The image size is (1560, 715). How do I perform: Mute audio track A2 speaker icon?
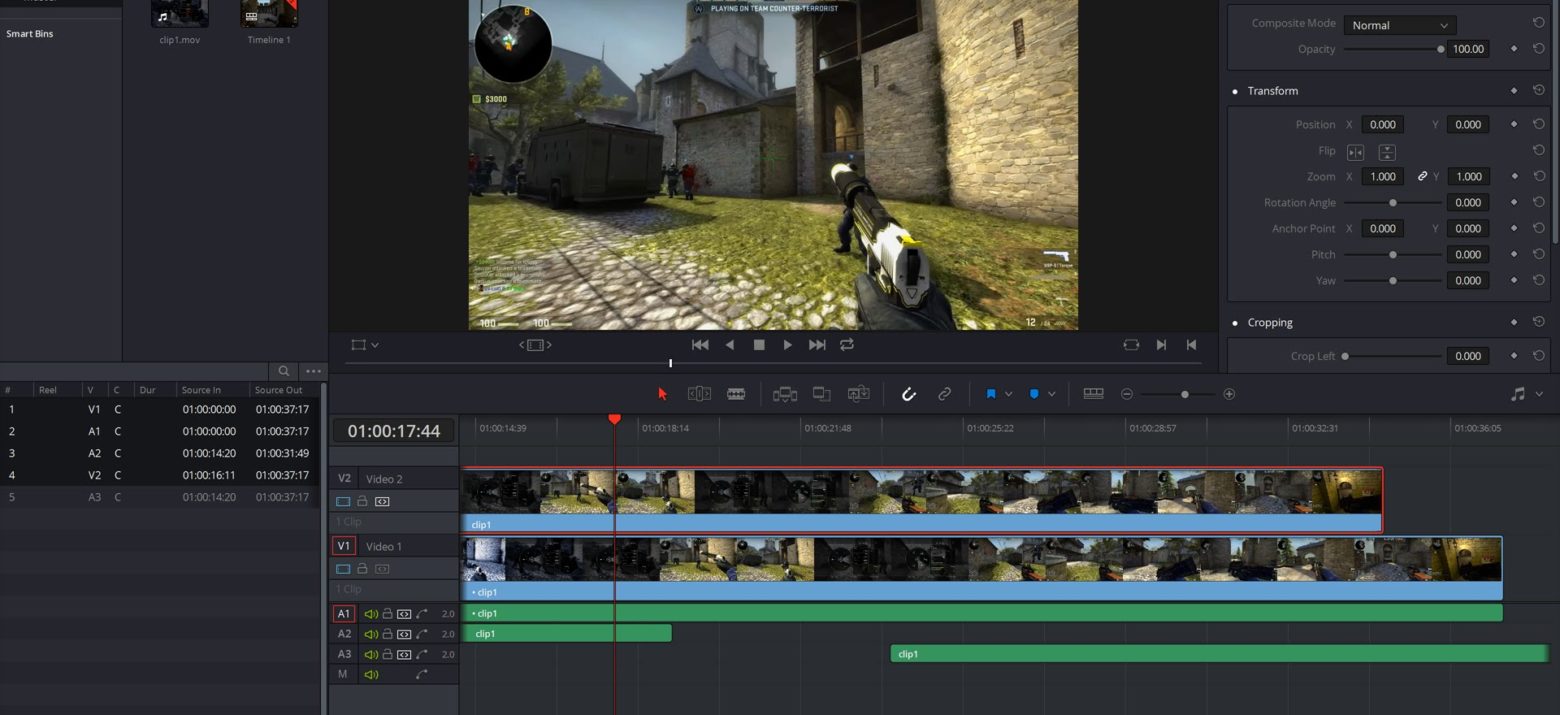370,634
